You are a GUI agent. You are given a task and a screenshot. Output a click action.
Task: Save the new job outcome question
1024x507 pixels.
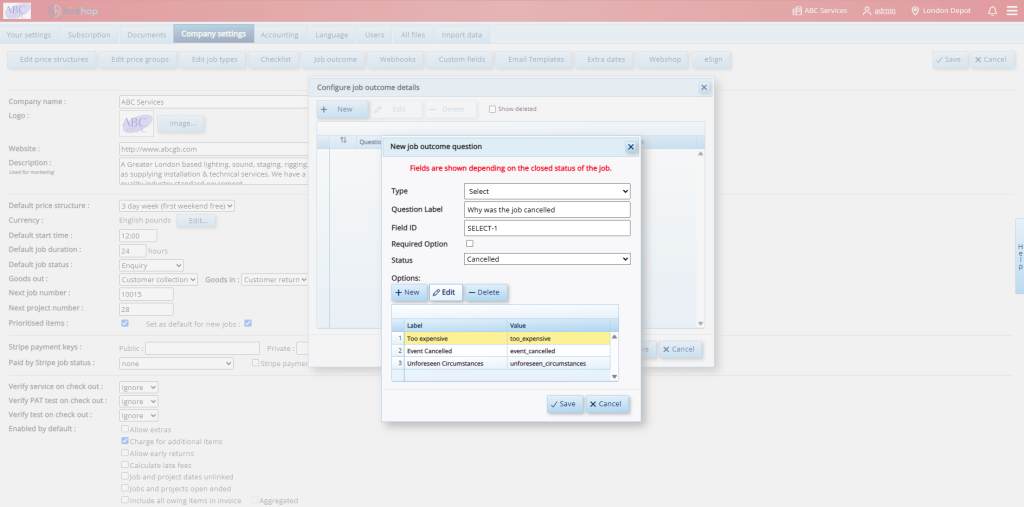565,404
